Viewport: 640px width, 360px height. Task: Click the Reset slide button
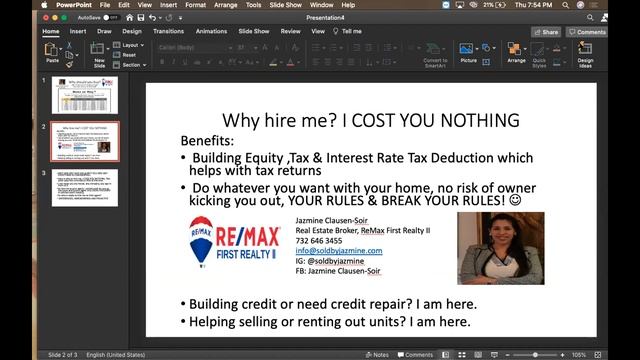click(124, 55)
